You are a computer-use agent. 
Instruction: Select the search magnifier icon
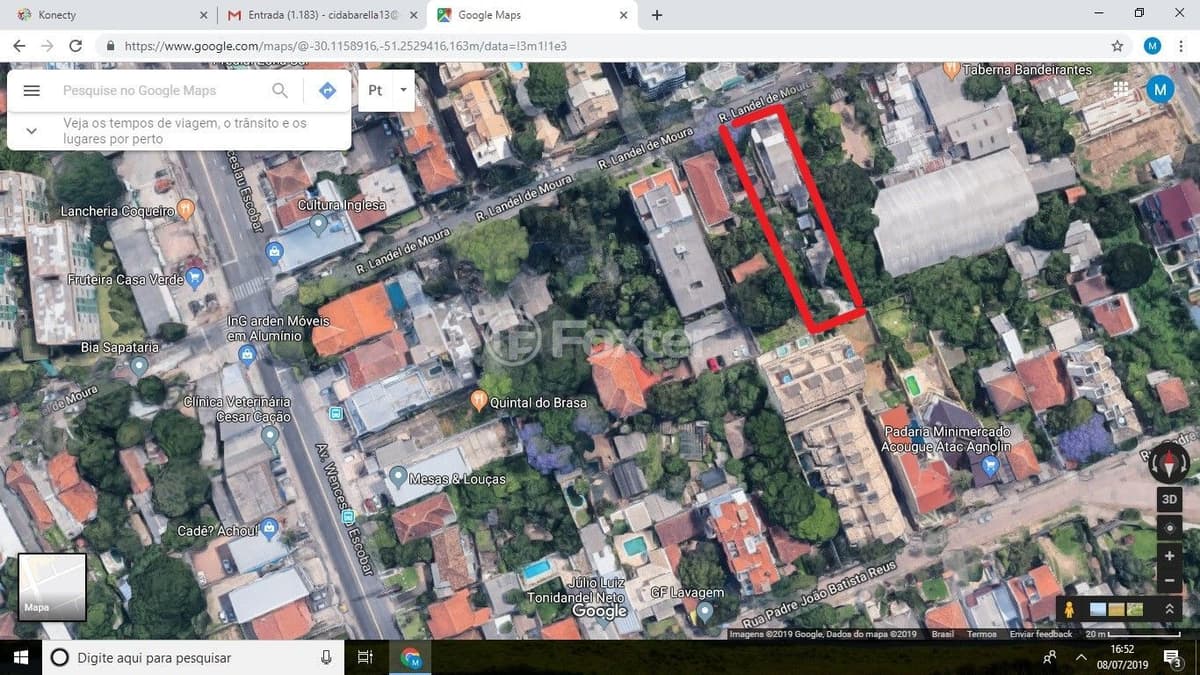click(x=280, y=90)
